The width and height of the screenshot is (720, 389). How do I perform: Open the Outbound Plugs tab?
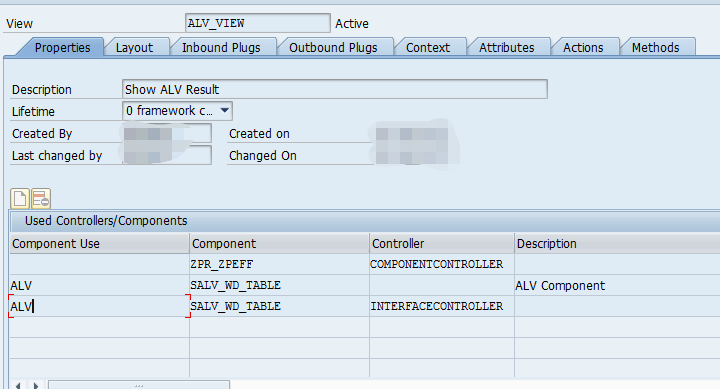[x=333, y=47]
